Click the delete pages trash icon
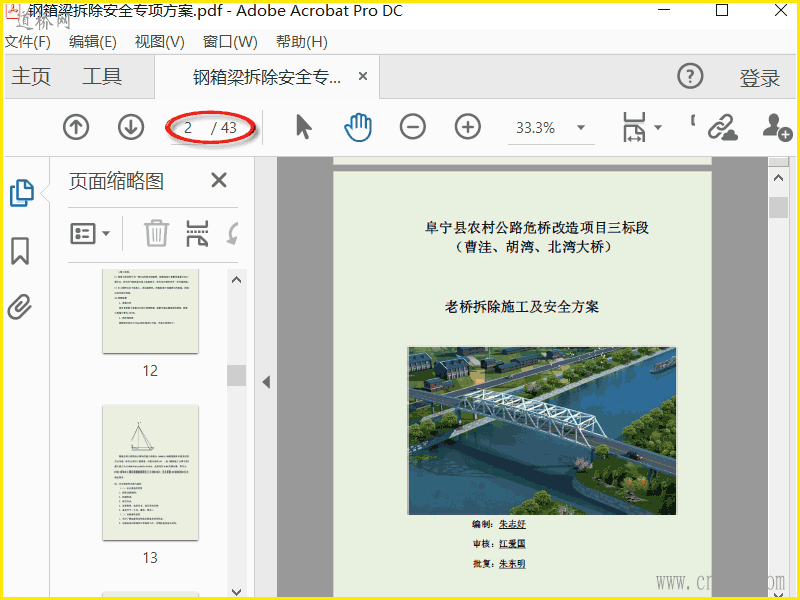 pos(156,233)
